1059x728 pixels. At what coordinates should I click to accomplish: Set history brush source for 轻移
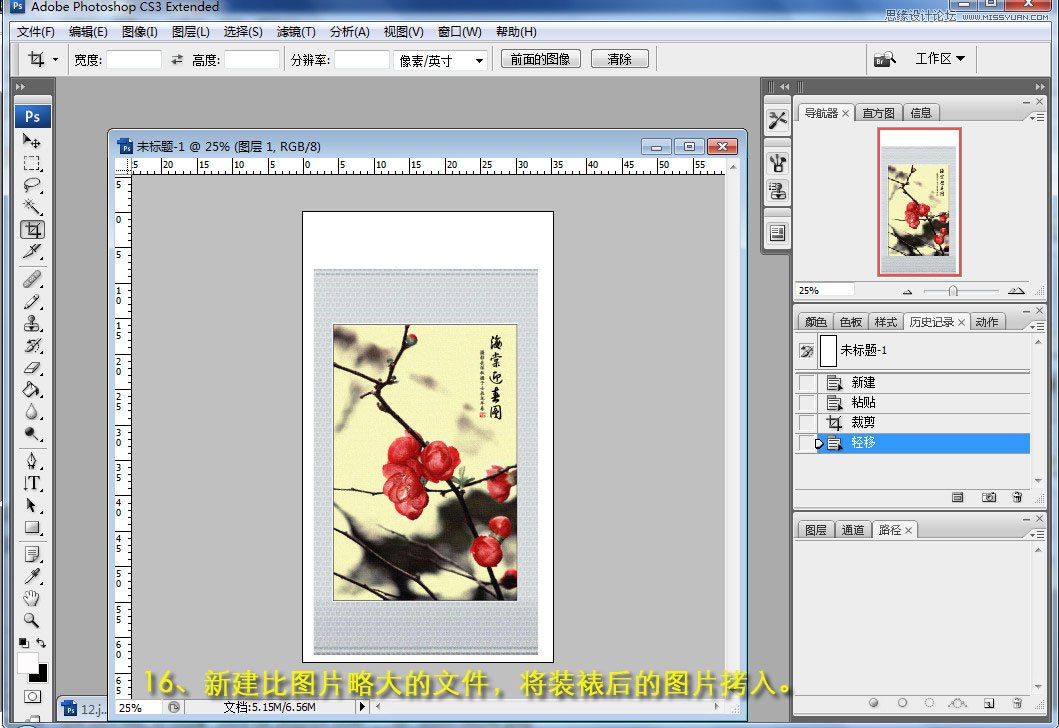pyautogui.click(x=806, y=443)
